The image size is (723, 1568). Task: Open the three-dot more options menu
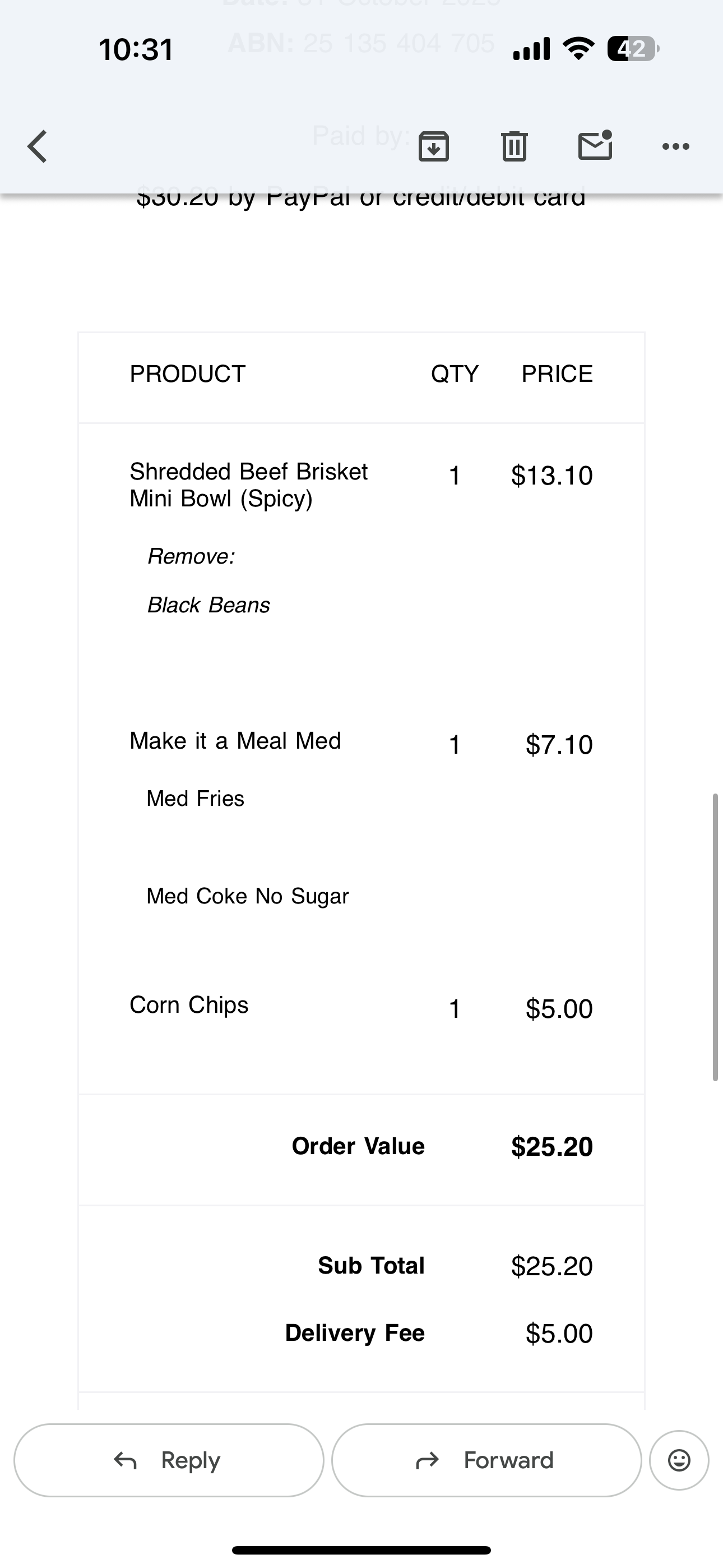coord(675,147)
